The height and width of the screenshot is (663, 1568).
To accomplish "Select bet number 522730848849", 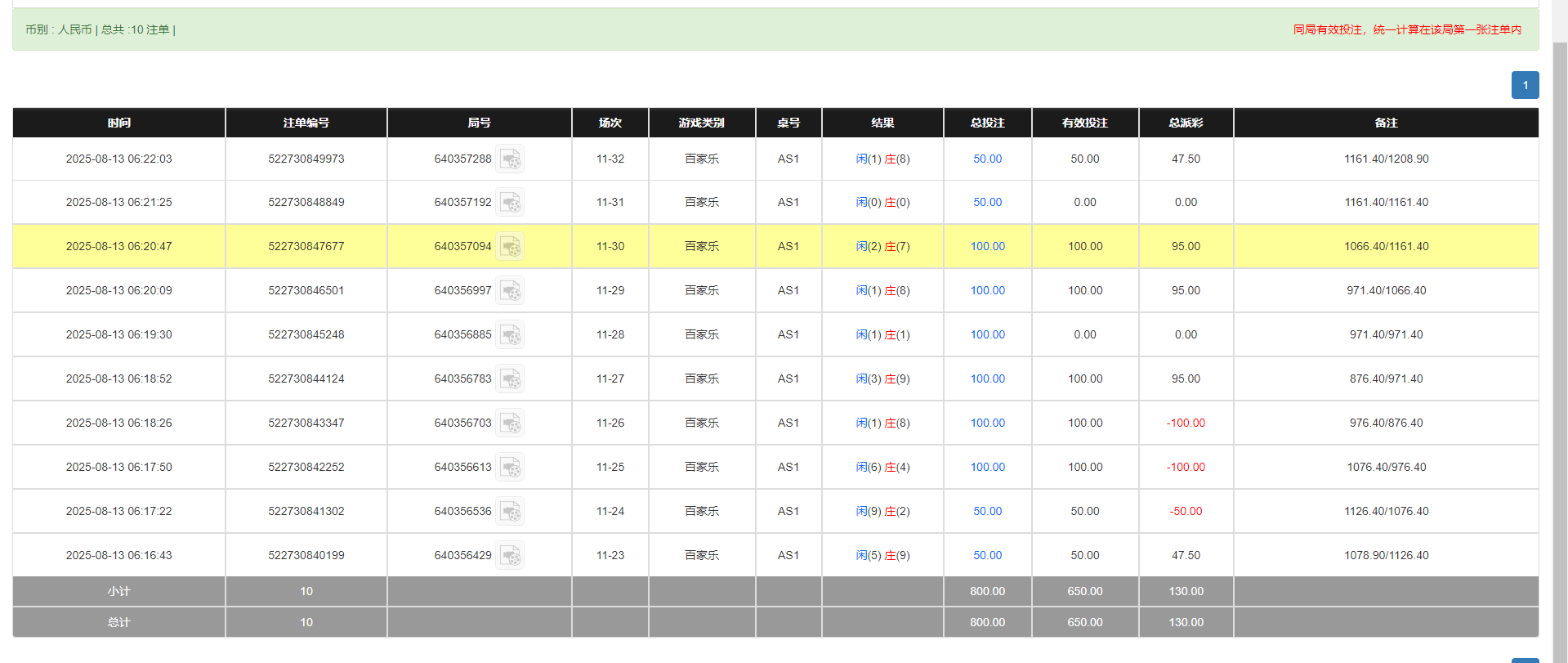I will (306, 202).
